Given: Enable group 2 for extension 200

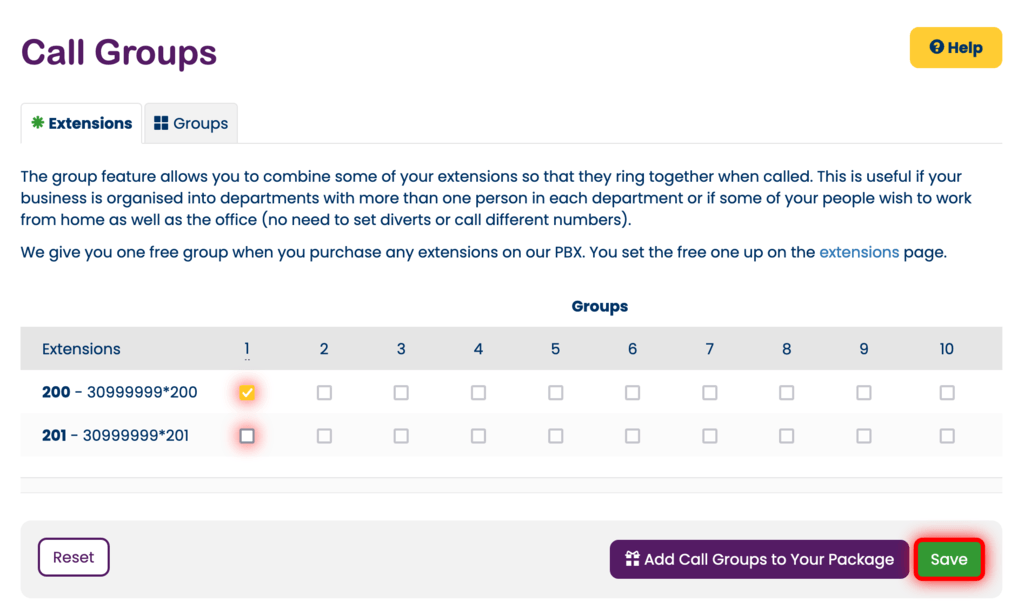Looking at the screenshot, I should click(324, 393).
